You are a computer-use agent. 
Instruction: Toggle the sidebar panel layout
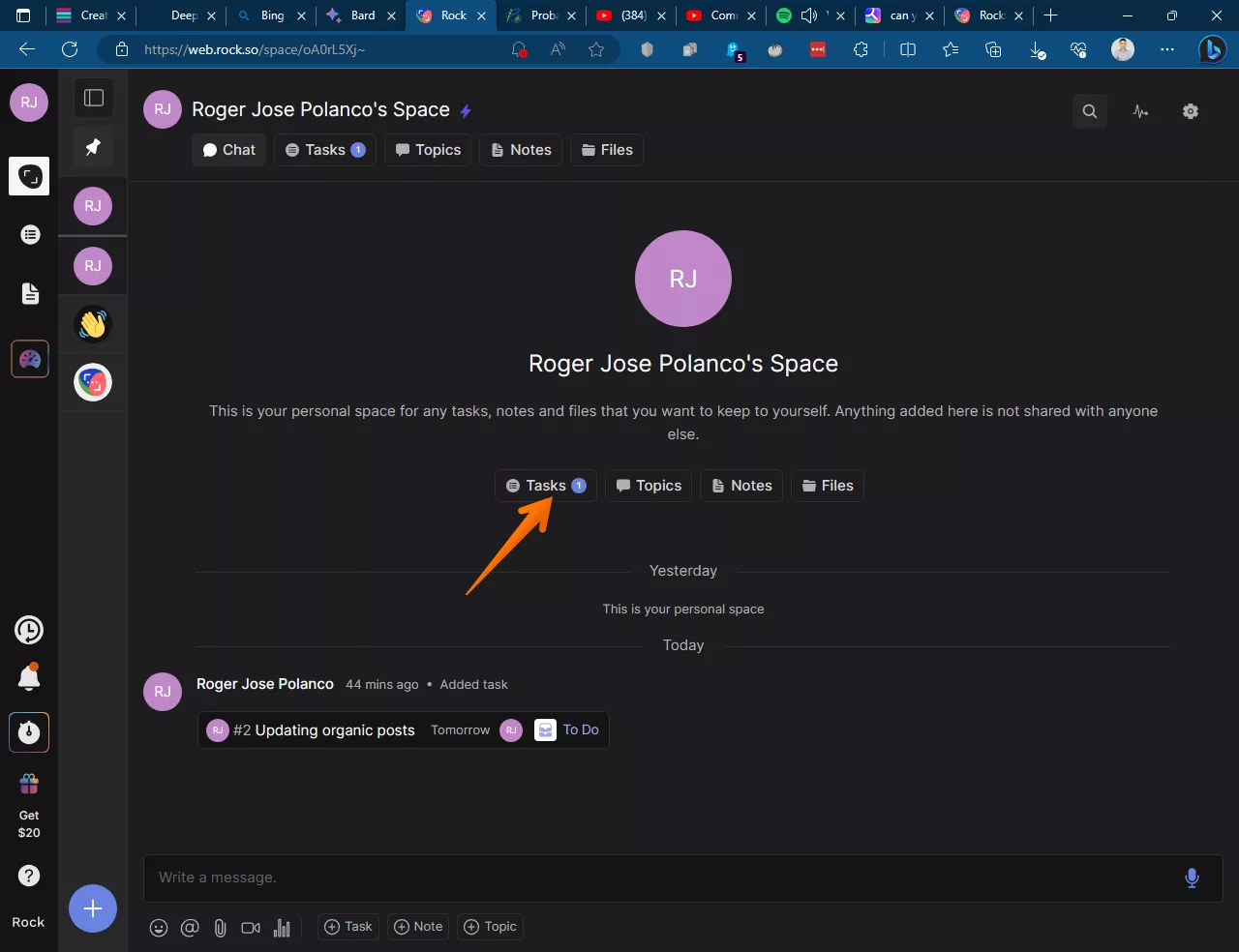(x=94, y=98)
